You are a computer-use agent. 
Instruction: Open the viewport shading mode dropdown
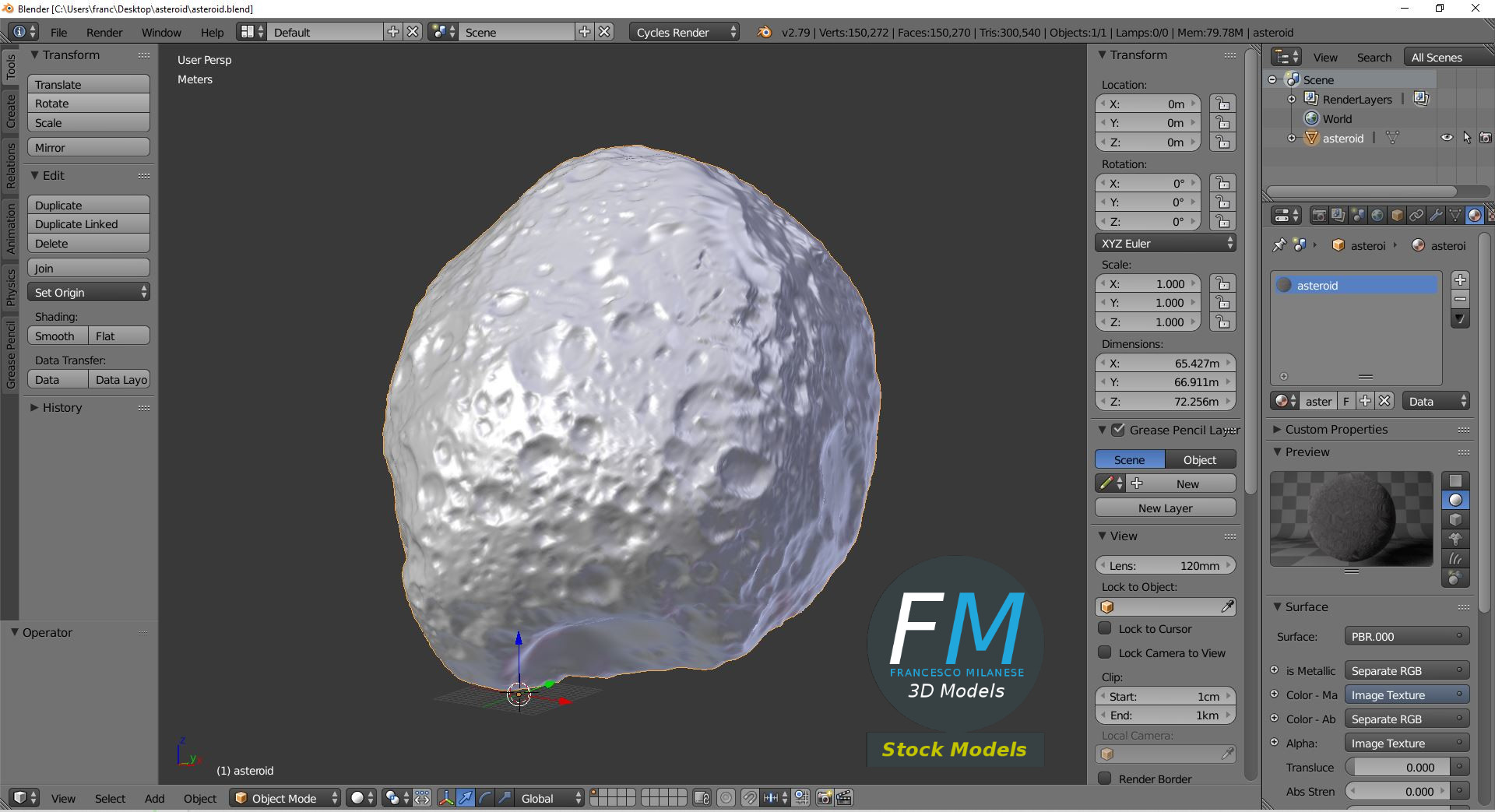[x=361, y=798]
